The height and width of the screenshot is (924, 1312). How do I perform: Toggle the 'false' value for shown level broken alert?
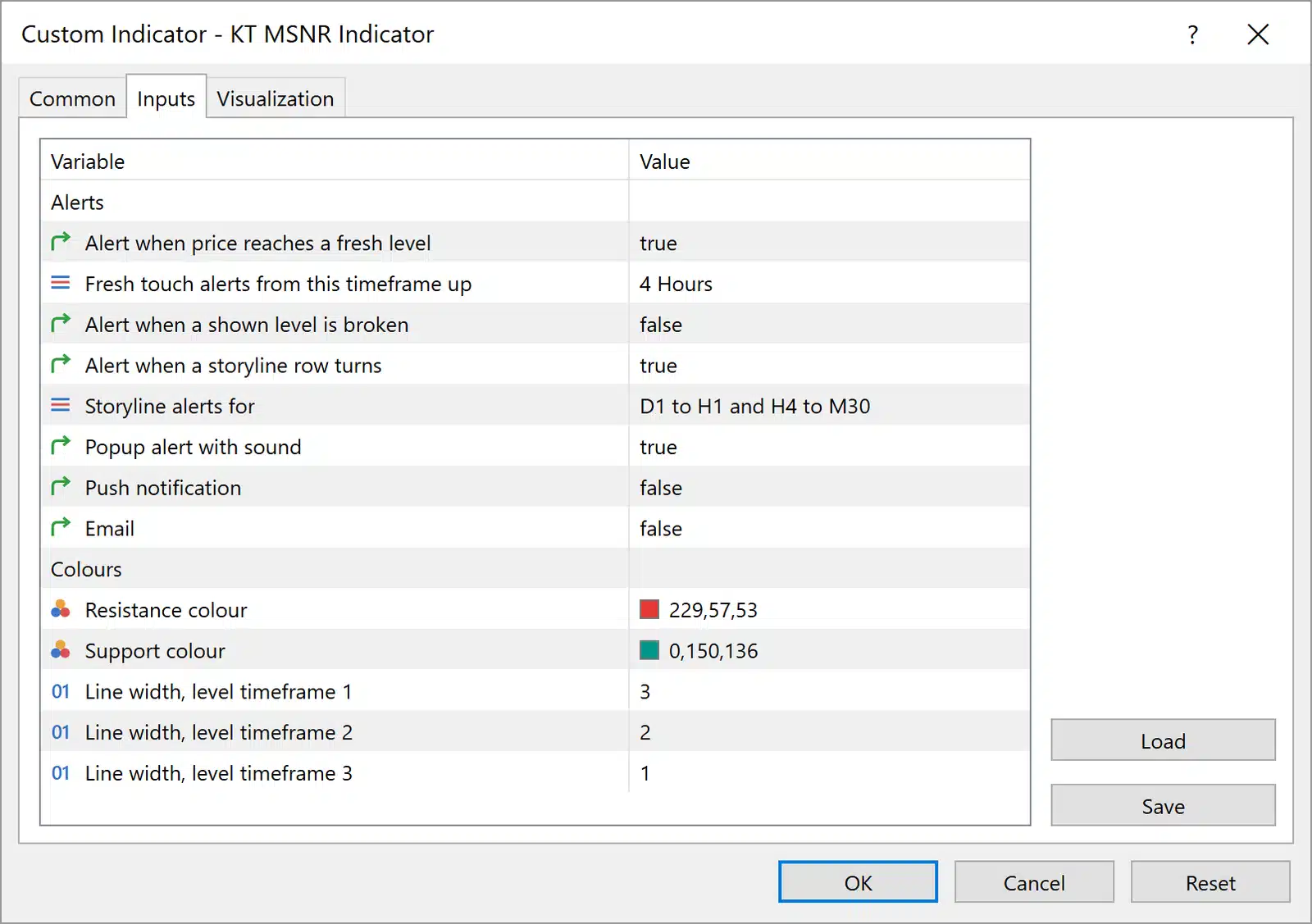[829, 324]
